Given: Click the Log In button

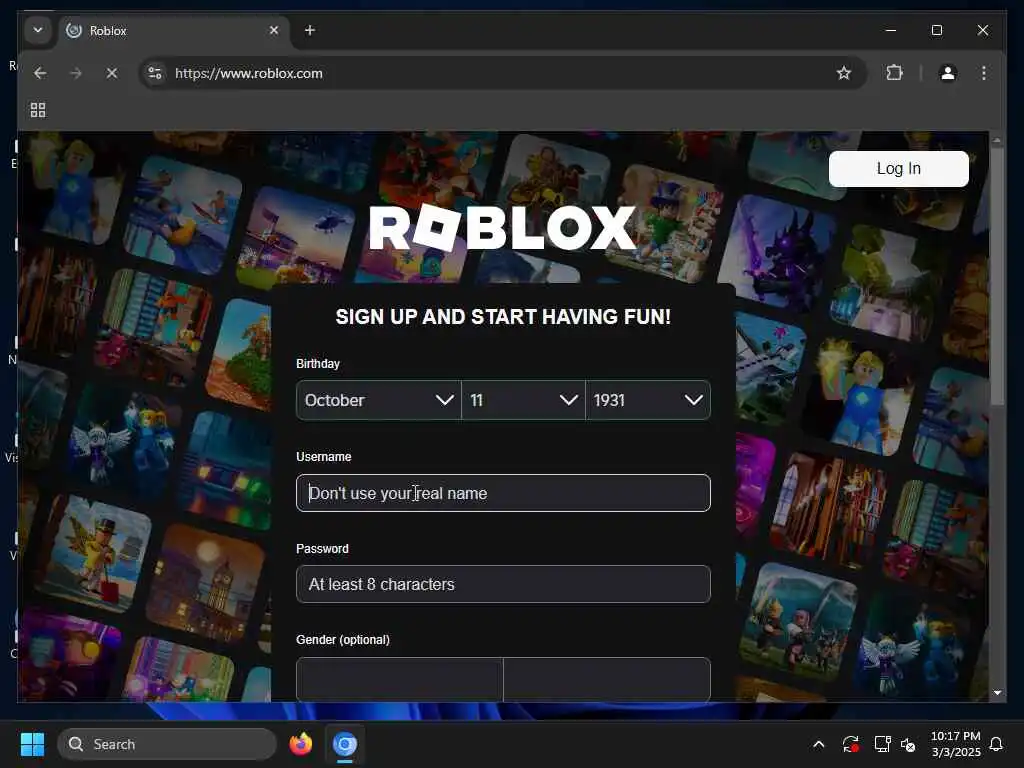Looking at the screenshot, I should pos(899,168).
